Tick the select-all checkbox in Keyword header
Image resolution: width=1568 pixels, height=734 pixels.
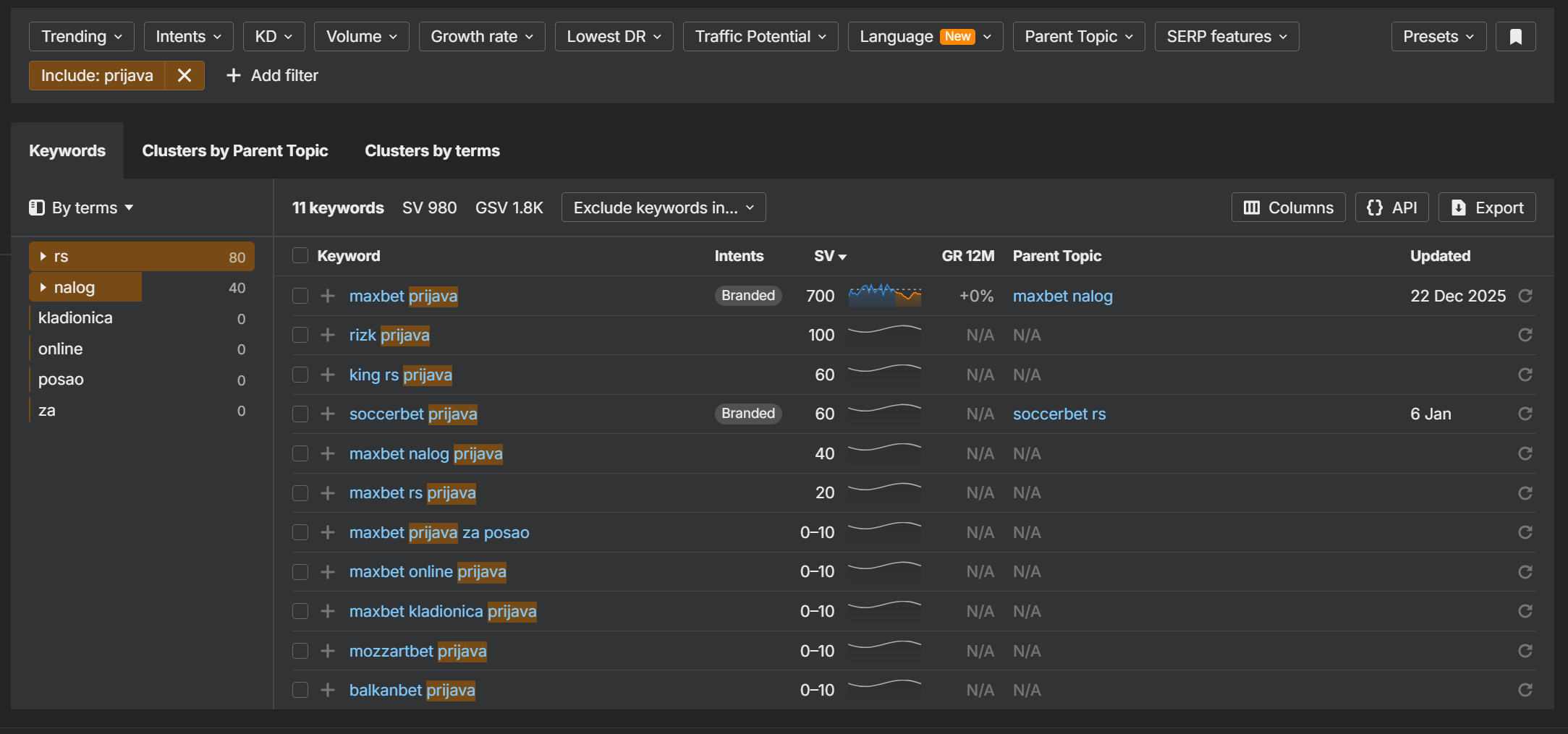pos(300,256)
